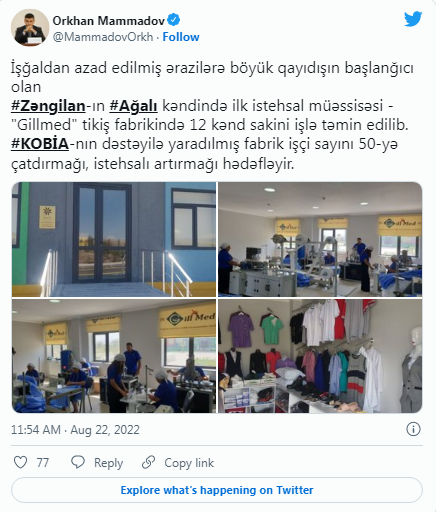Click the Twitter bird logo
436x512 pixels.
pos(413,19)
